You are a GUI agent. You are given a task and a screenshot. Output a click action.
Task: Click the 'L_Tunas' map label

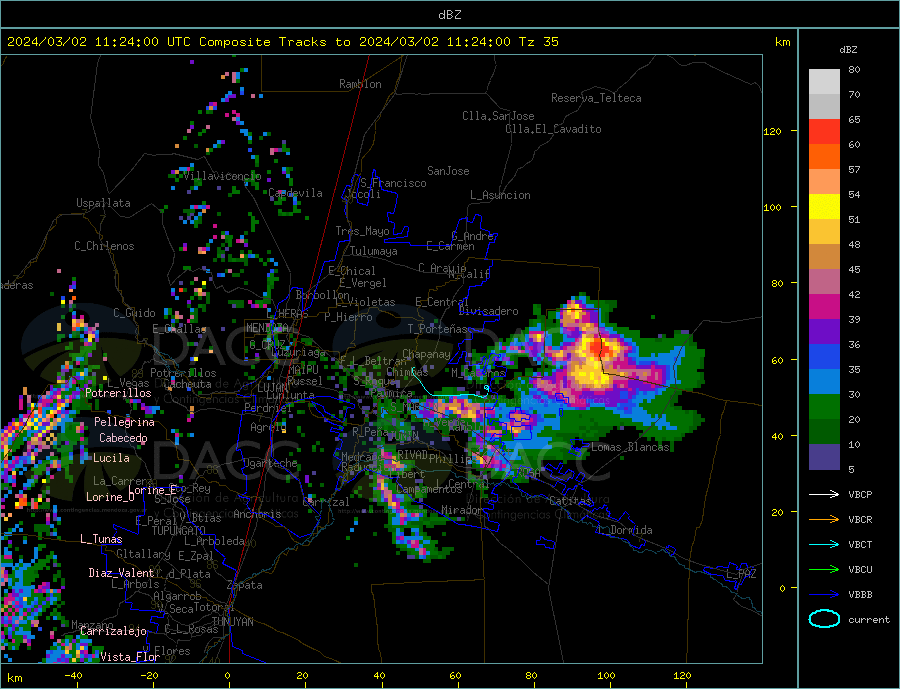(x=101, y=539)
